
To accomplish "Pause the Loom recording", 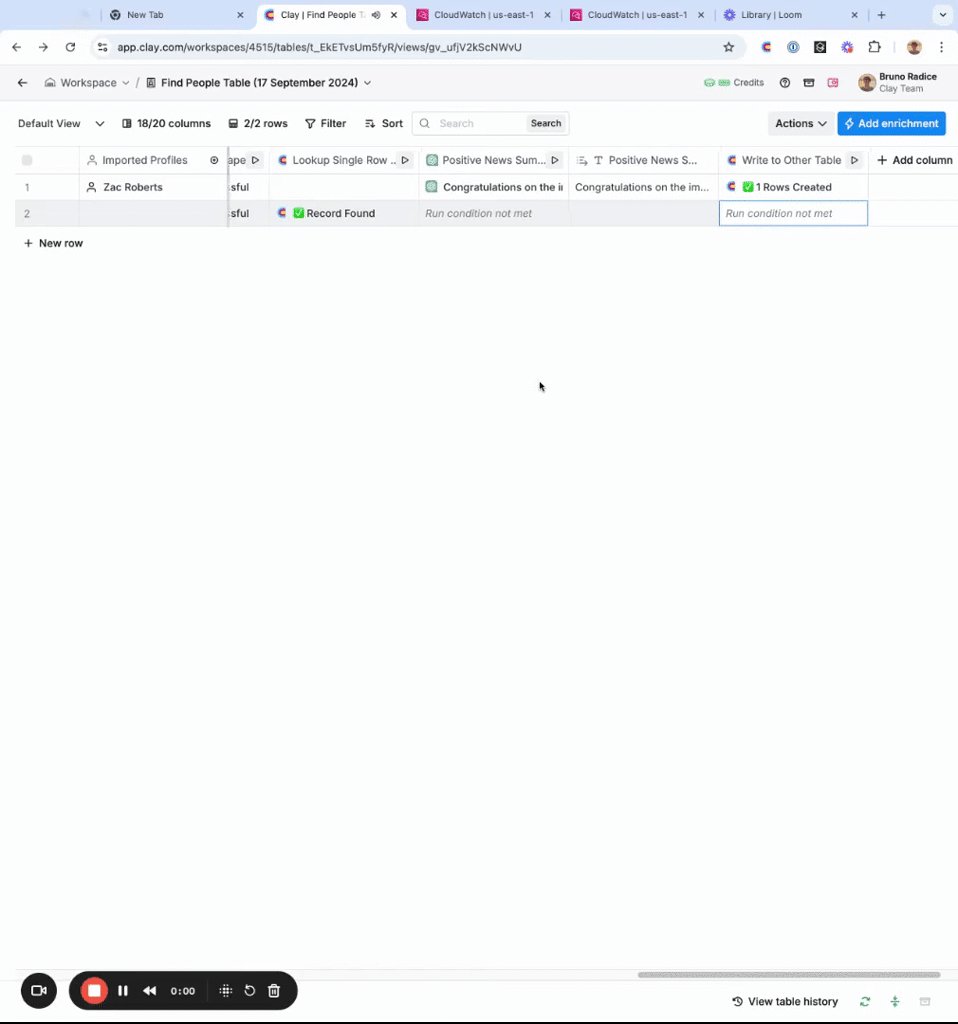I will click(123, 991).
